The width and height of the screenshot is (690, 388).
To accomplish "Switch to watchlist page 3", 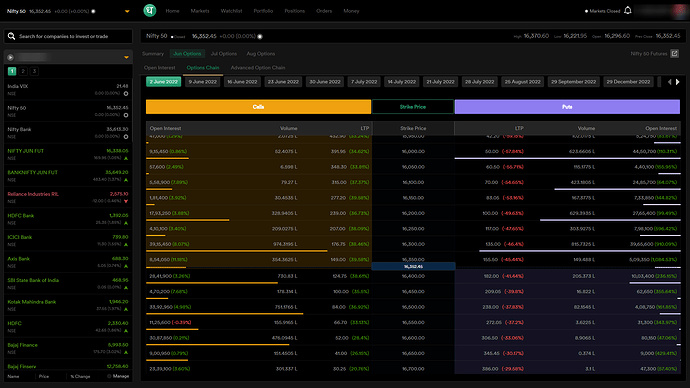I will 34,71.
